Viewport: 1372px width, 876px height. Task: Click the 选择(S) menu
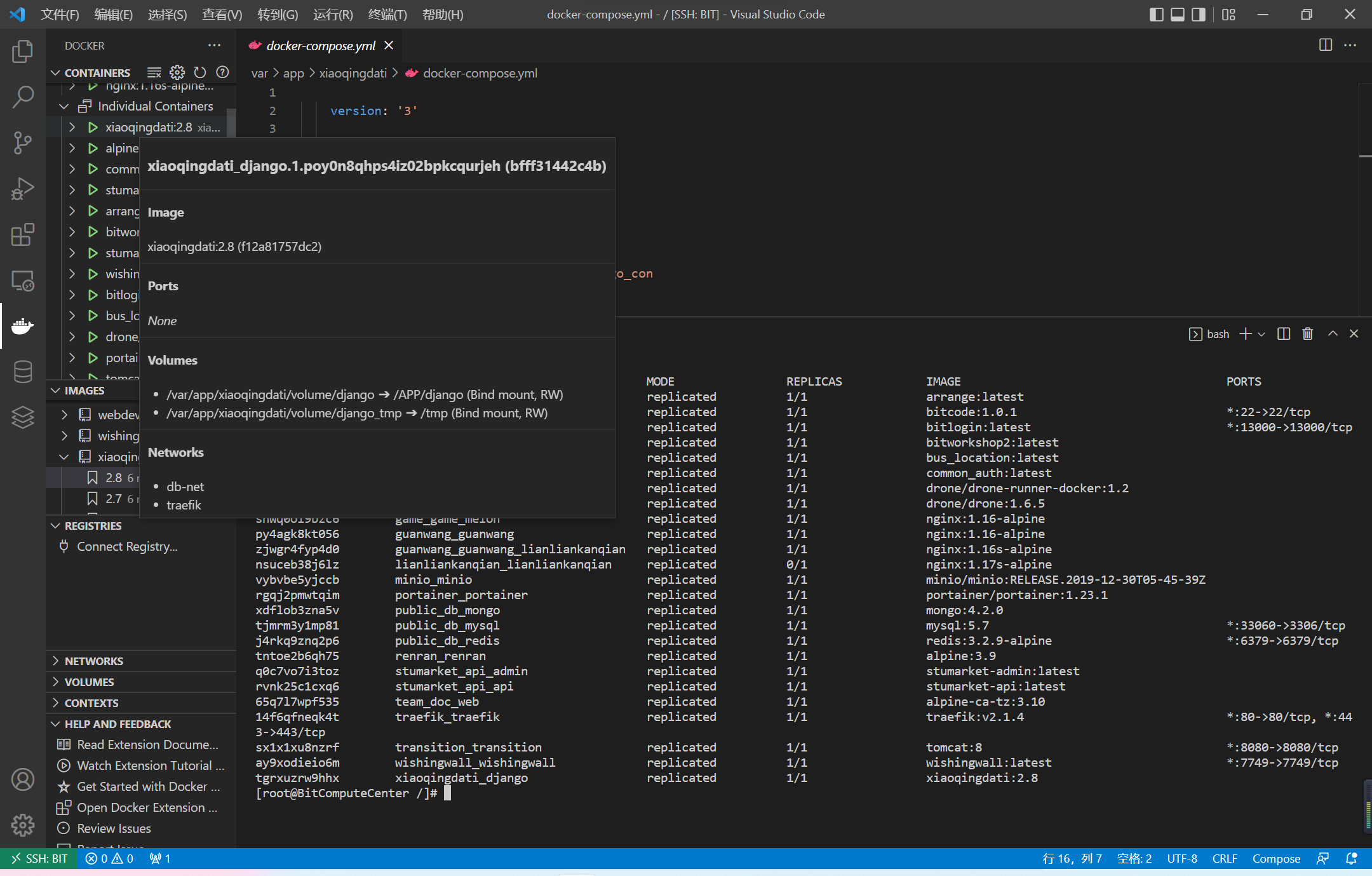(167, 15)
